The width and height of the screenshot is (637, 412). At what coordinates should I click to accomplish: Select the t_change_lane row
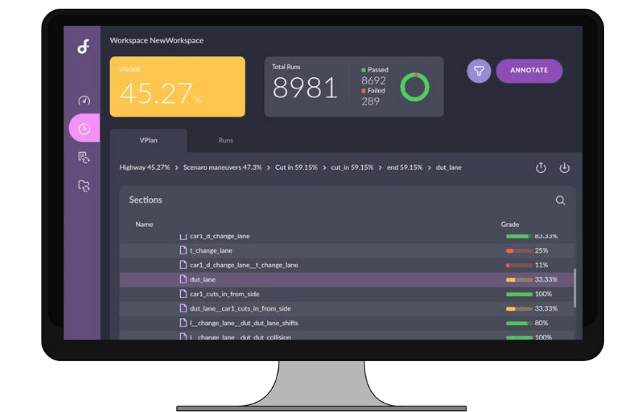(x=215, y=250)
